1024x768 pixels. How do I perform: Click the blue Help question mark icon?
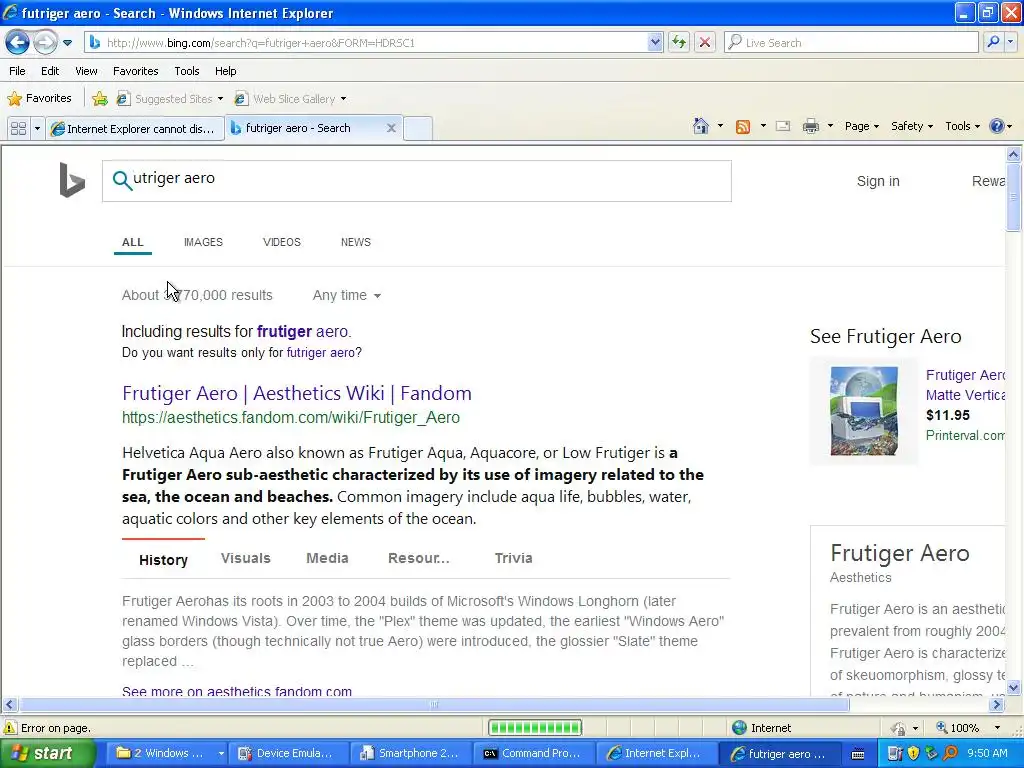pyautogui.click(x=997, y=126)
